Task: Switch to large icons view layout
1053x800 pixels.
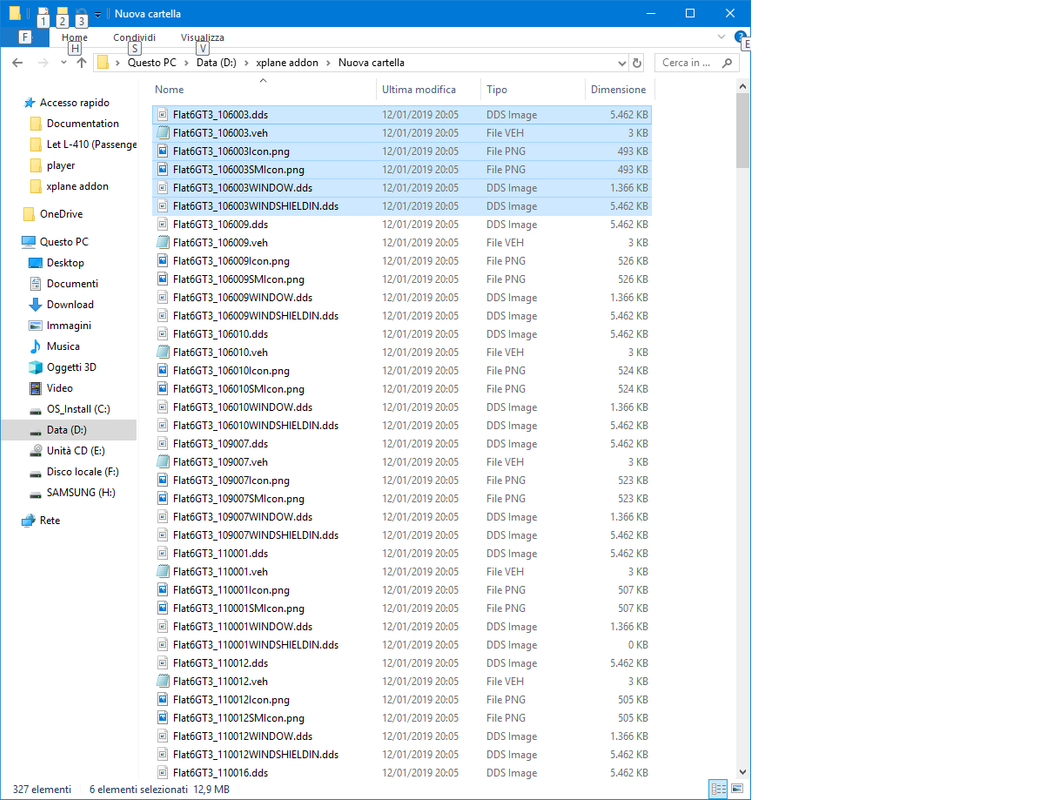Action: pyautogui.click(x=737, y=789)
